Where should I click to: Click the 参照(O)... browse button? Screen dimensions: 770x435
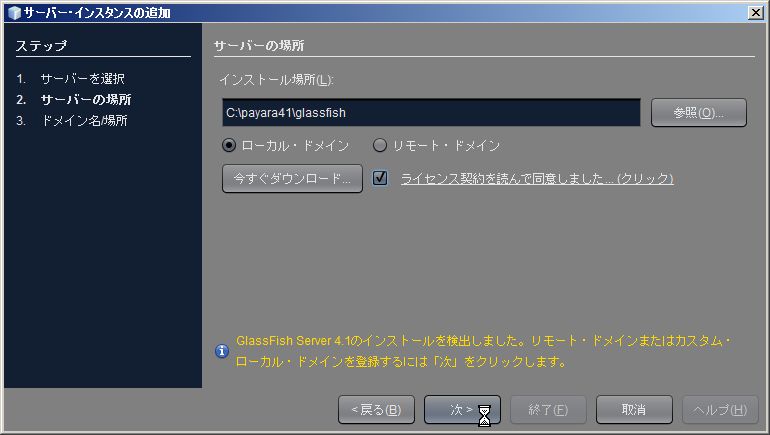698,112
